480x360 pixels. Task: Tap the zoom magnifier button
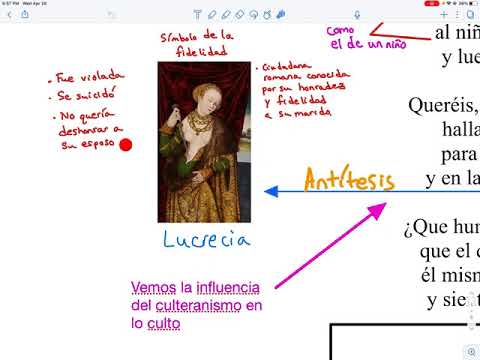[x=471, y=352]
